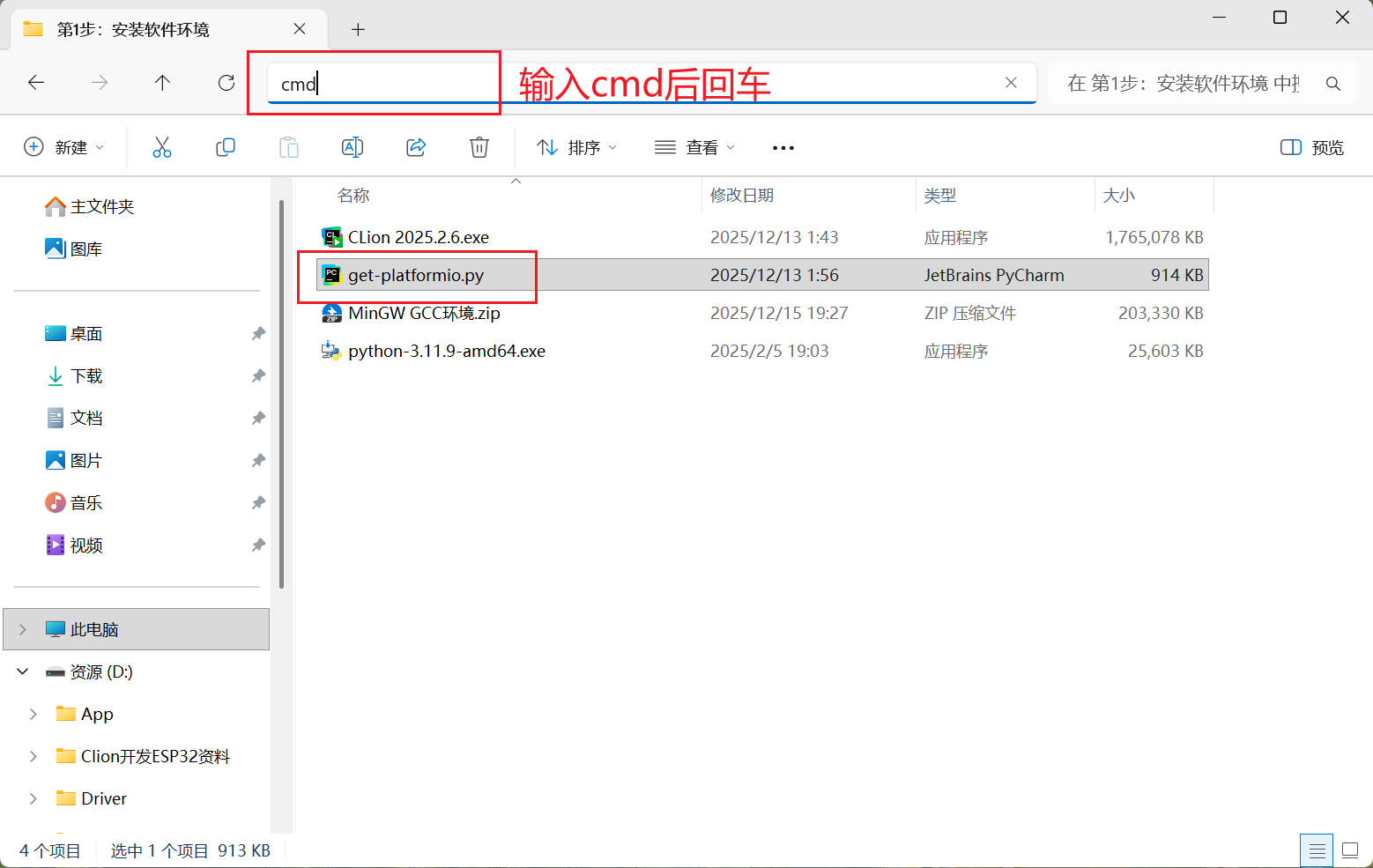Unpin 桌面 using its pin icon
The width and height of the screenshot is (1373, 868).
tap(258, 333)
